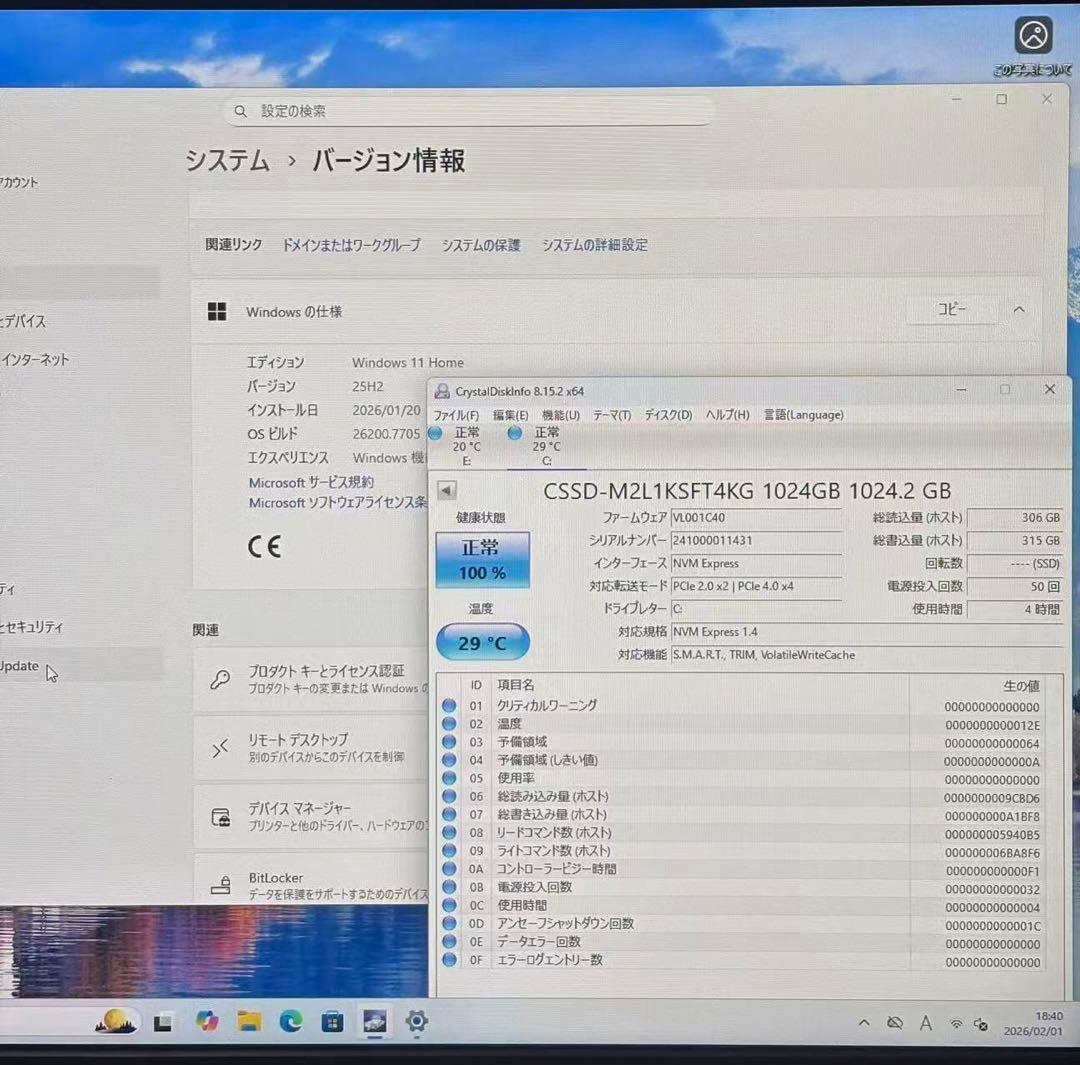Collapse the Windows の仕様 section chevron

[x=1018, y=310]
